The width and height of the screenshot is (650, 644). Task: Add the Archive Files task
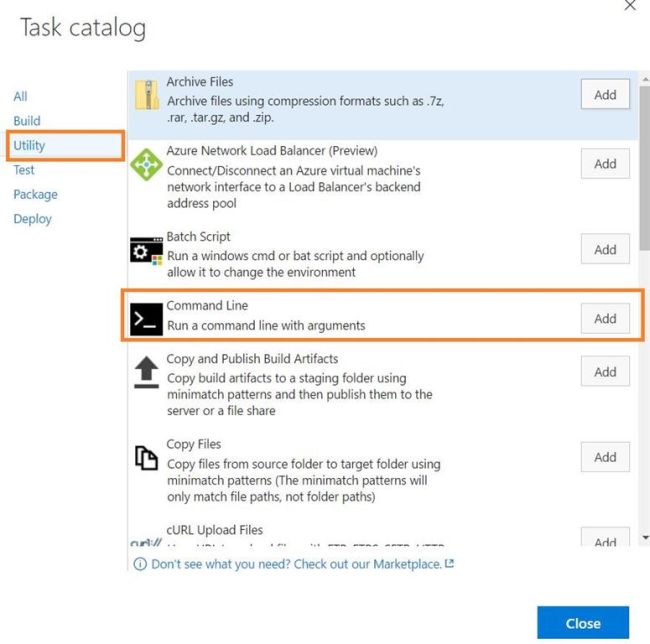click(x=605, y=94)
